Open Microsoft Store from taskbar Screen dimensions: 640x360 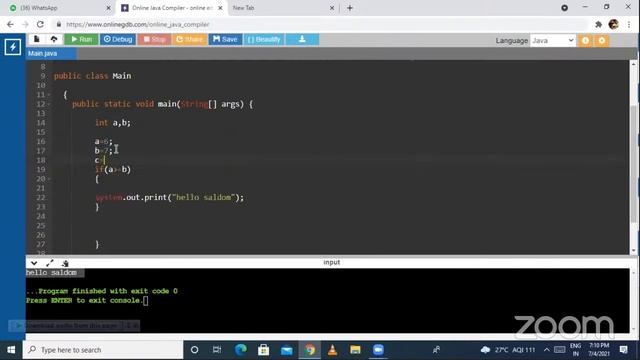pyautogui.click(x=263, y=350)
